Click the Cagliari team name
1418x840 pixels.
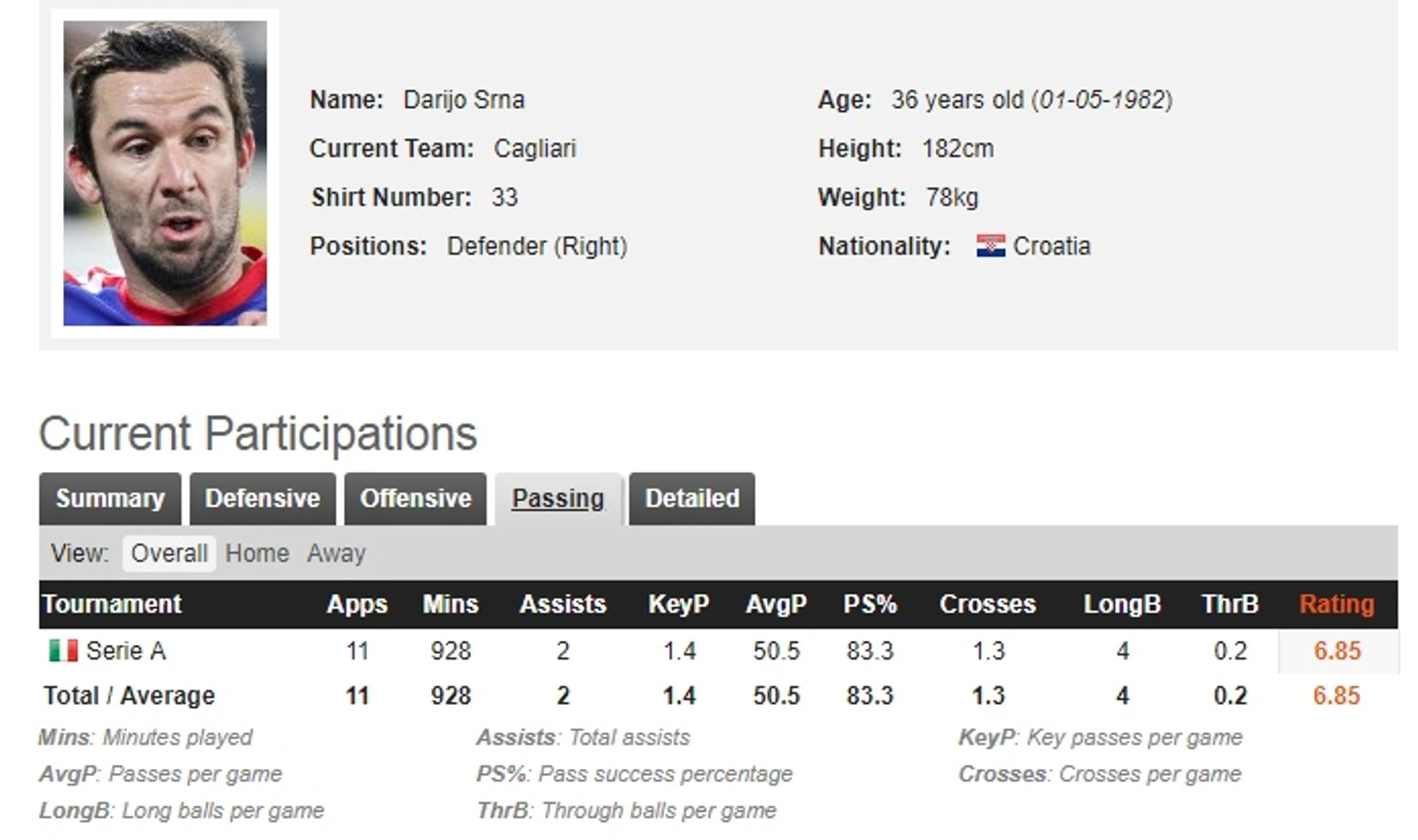pos(535,149)
